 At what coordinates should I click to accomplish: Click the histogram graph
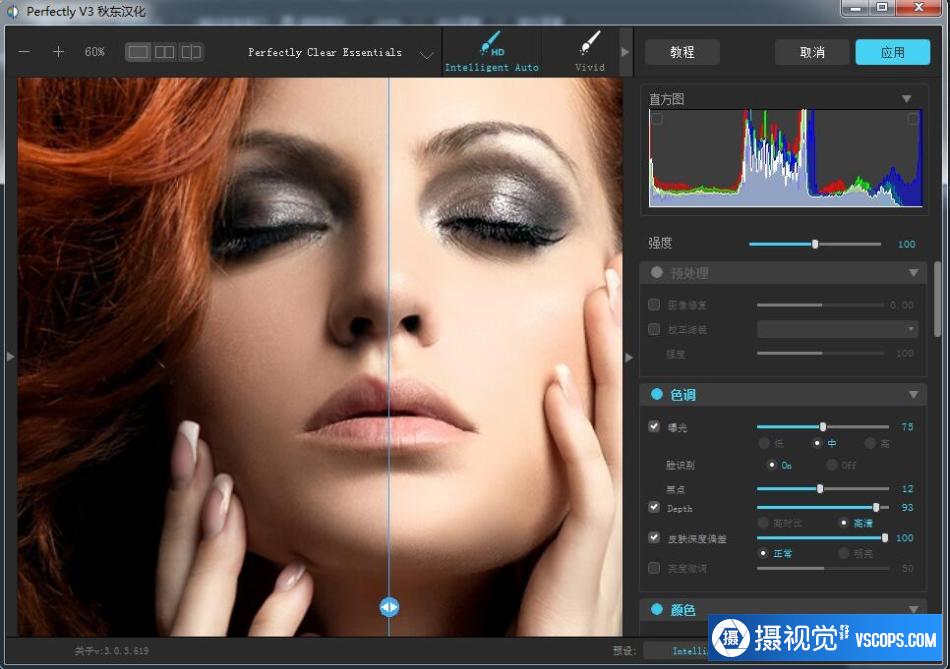click(x=785, y=158)
